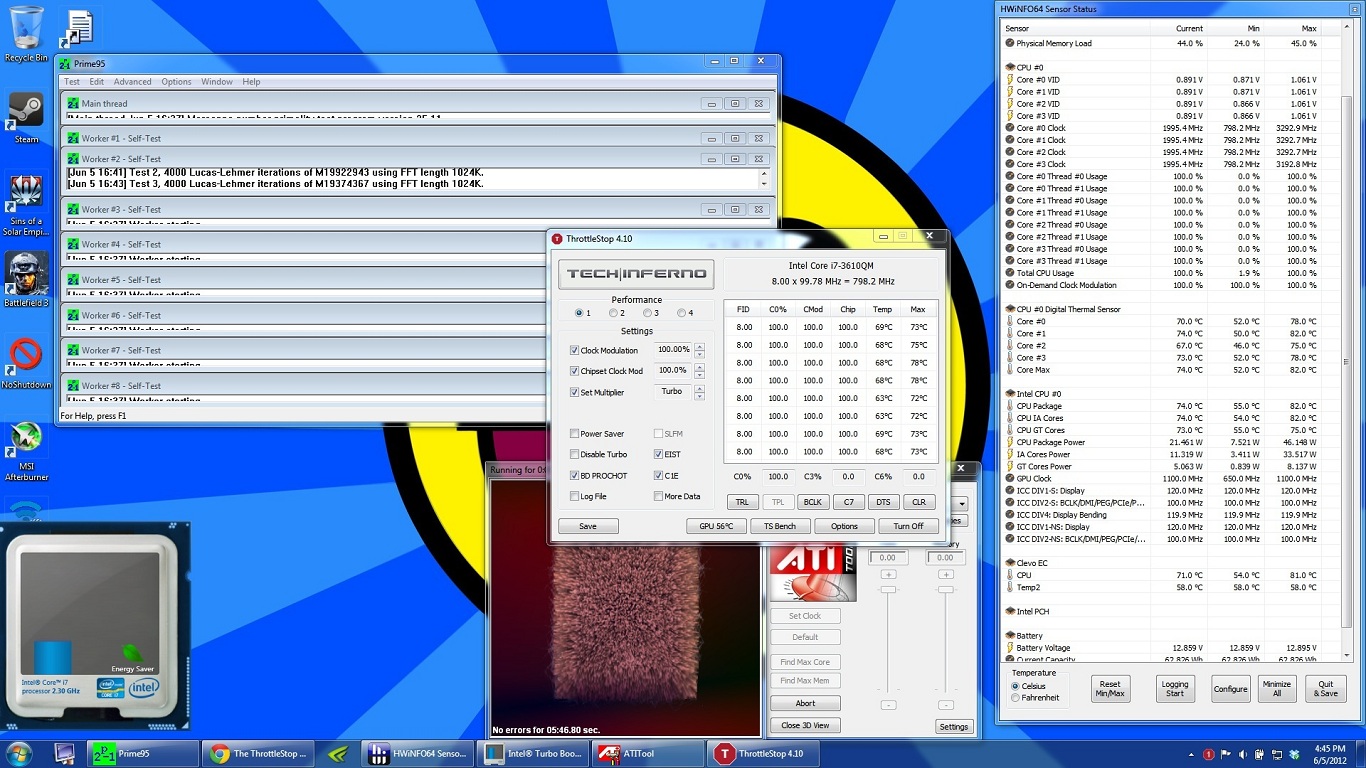Click the Intel Turbo Boost gadget Energy Saver leaf
Screen dimensions: 1366x768
coord(132,654)
